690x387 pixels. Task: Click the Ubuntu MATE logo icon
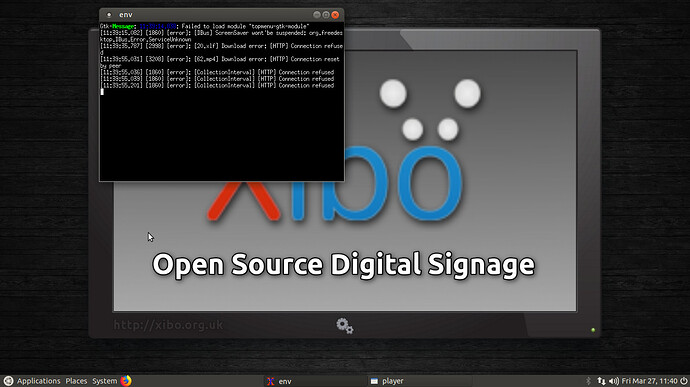[x=8, y=381]
